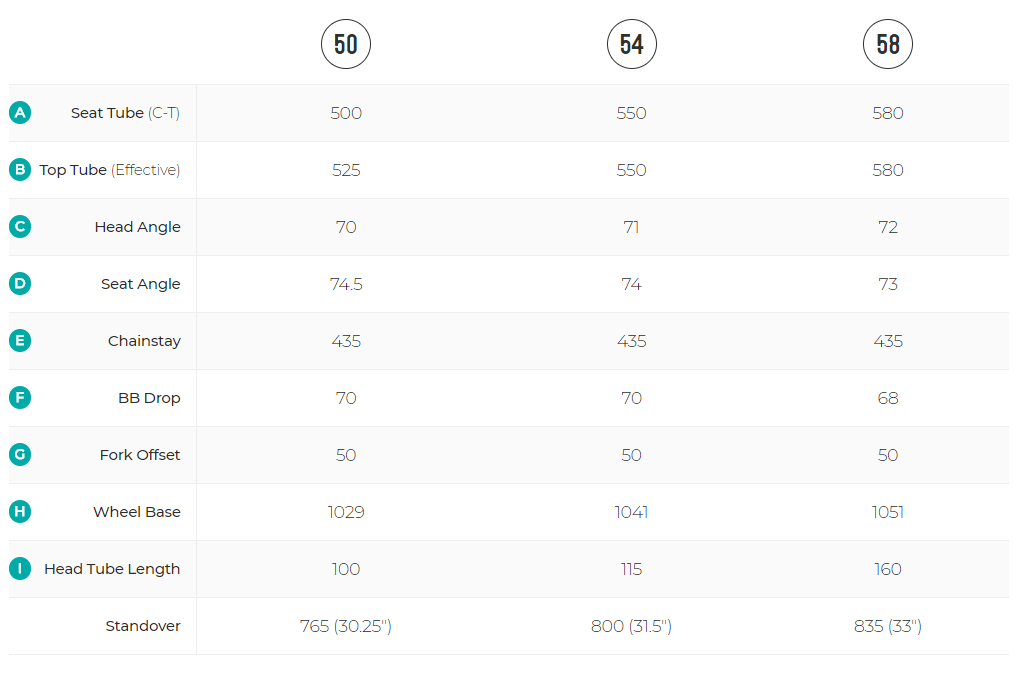The height and width of the screenshot is (673, 1017).
Task: Click the BB Drop value 68
Action: (x=888, y=398)
